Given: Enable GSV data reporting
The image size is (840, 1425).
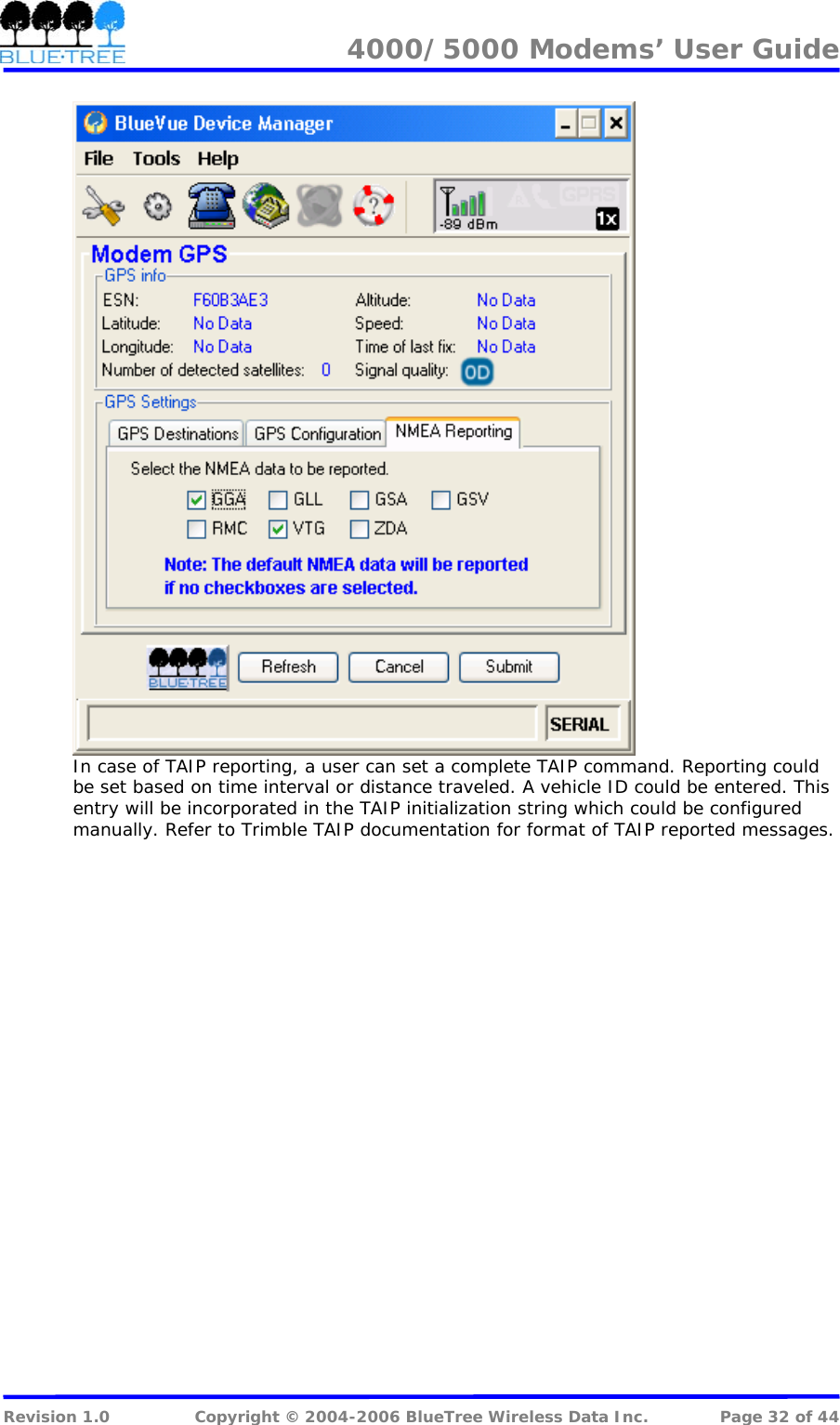Looking at the screenshot, I should 440,500.
